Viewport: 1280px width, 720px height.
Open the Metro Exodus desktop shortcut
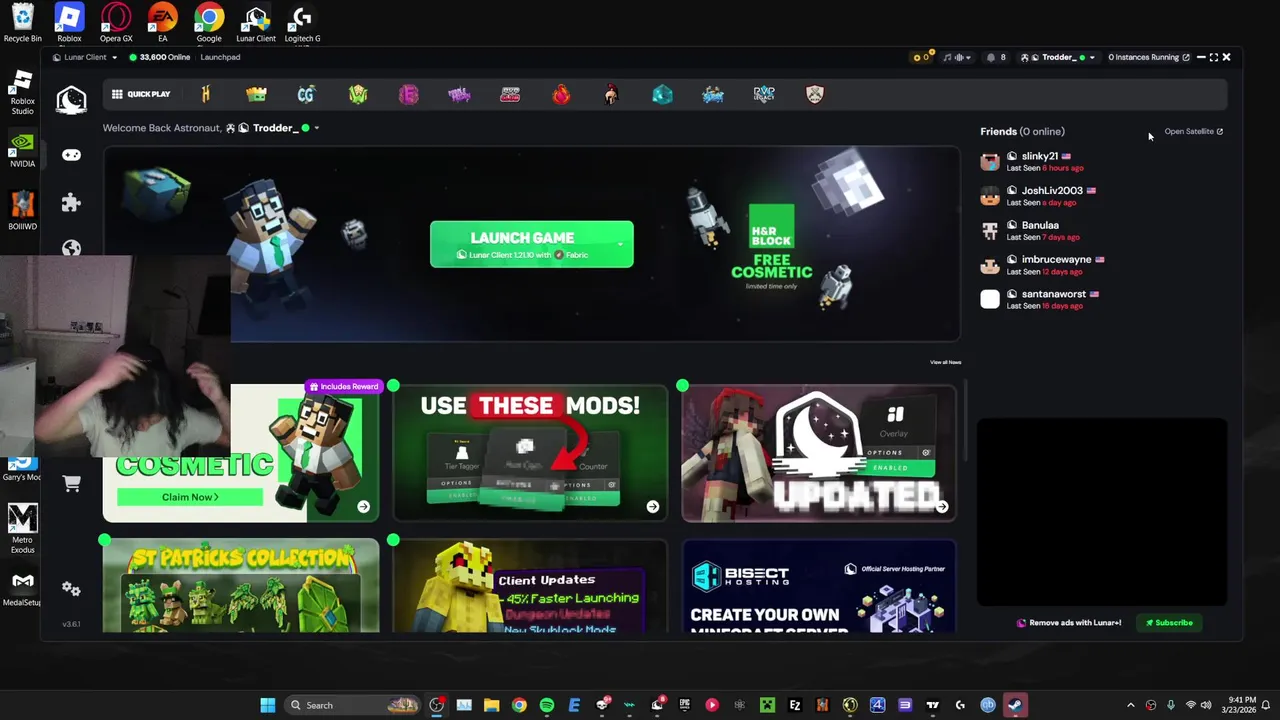[x=22, y=529]
